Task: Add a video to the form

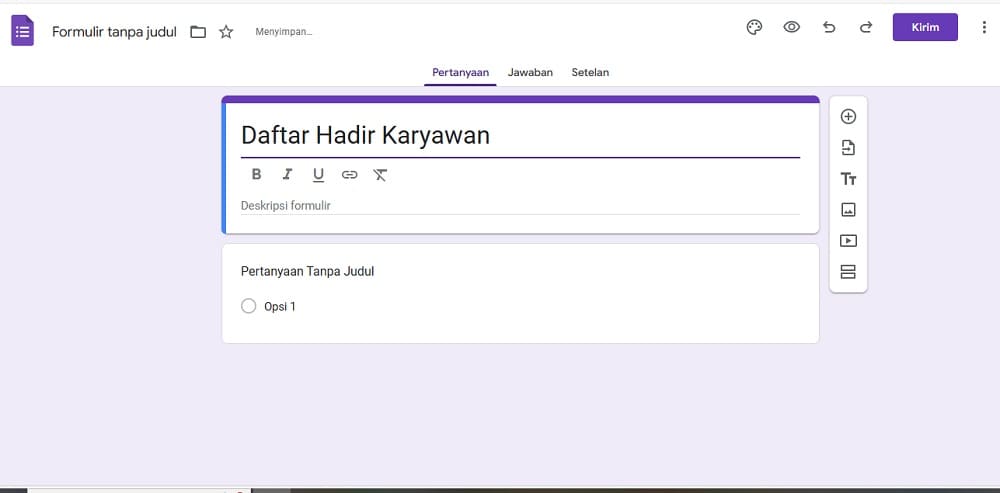Action: [x=848, y=241]
